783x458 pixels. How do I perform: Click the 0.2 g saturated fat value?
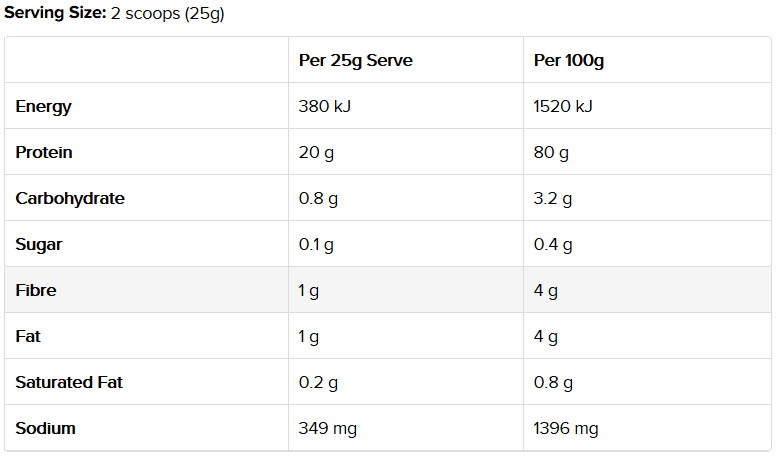318,383
